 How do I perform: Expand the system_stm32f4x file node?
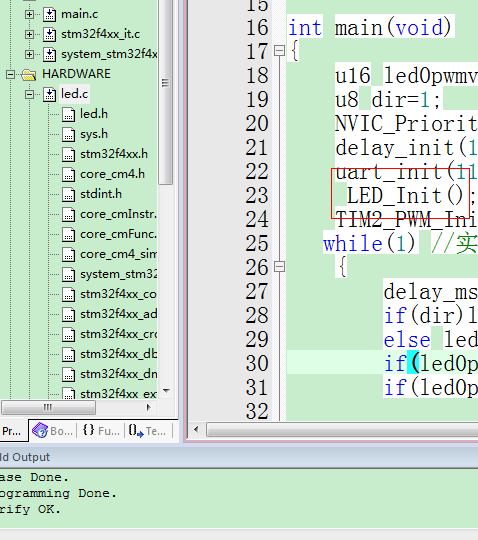[29, 54]
